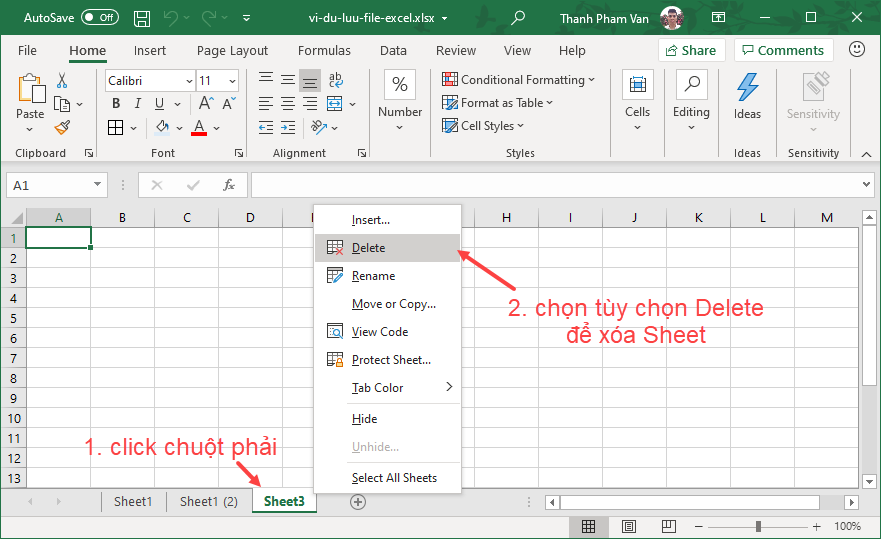This screenshot has width=881, height=539.
Task: Open the Cells group button
Action: (x=637, y=85)
